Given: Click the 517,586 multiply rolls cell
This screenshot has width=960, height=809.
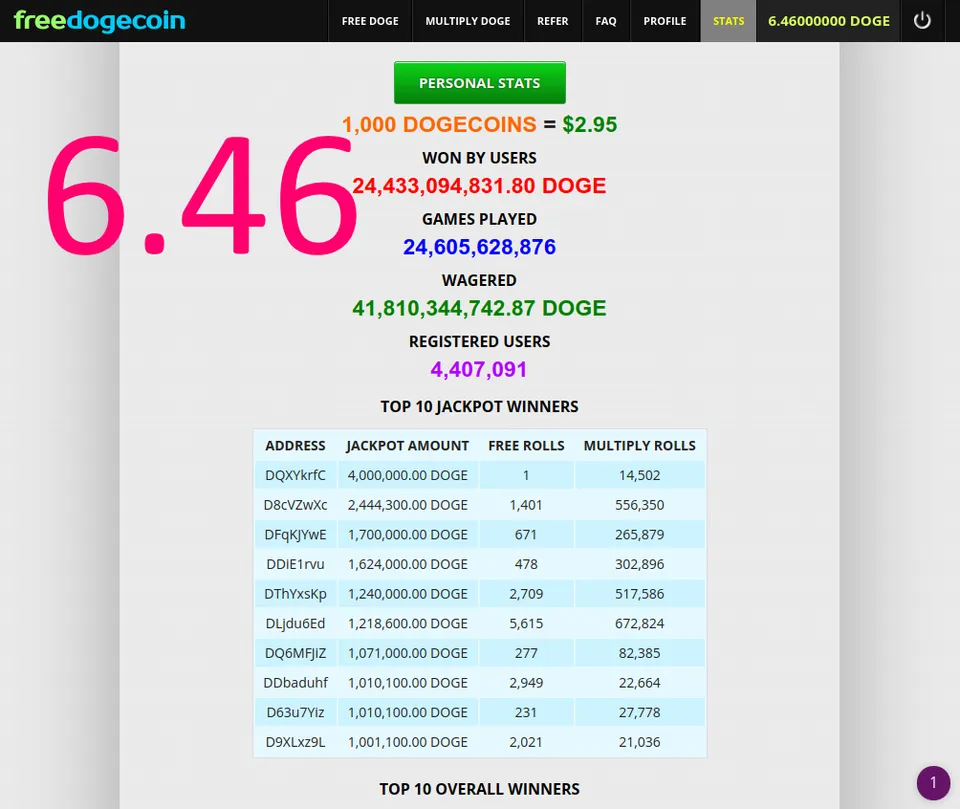Looking at the screenshot, I should [x=639, y=594].
